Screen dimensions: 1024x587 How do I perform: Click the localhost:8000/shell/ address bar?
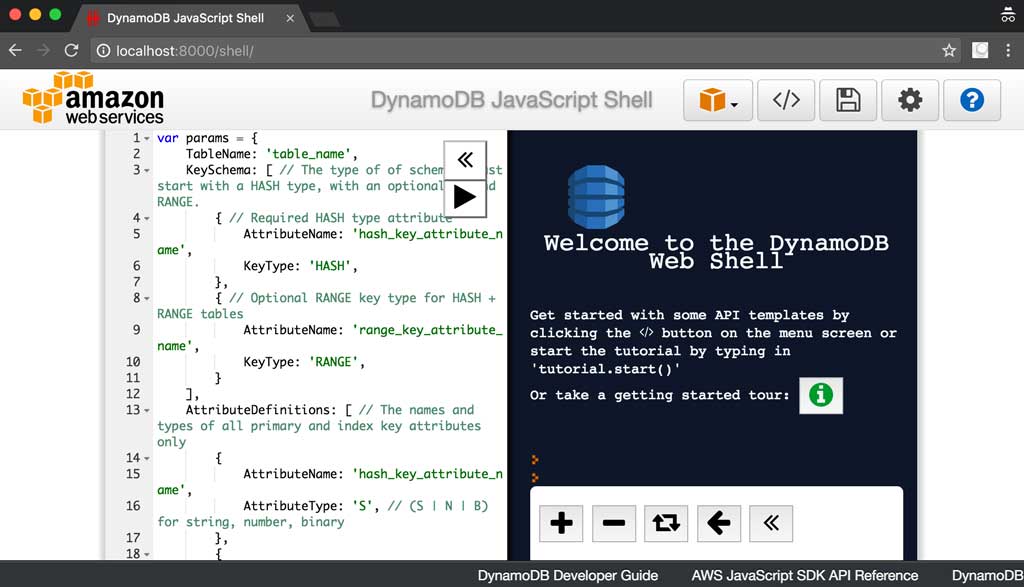(526, 50)
